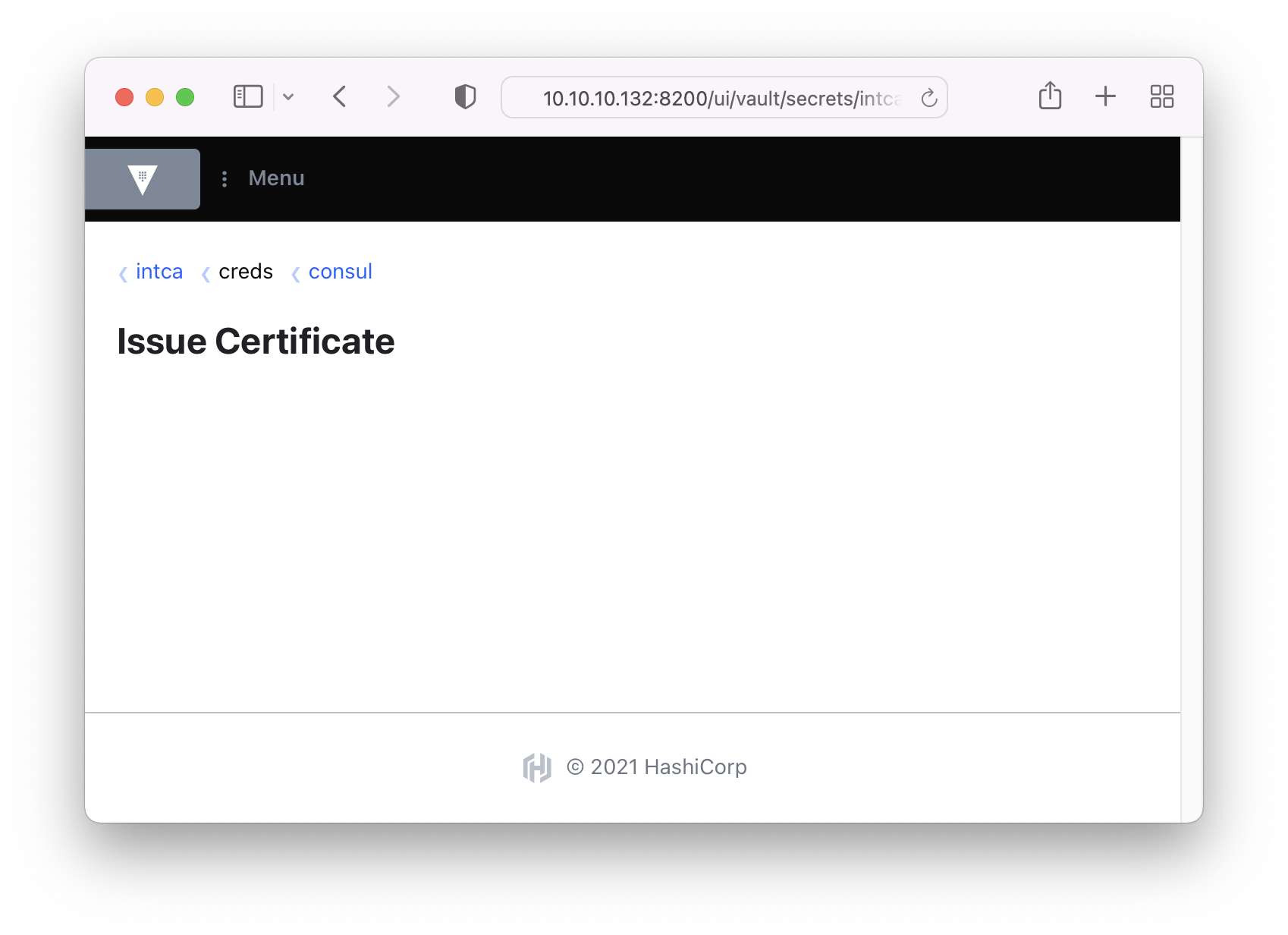Click the Vault logo home icon
Screen dimensions: 1288x935
point(143,179)
